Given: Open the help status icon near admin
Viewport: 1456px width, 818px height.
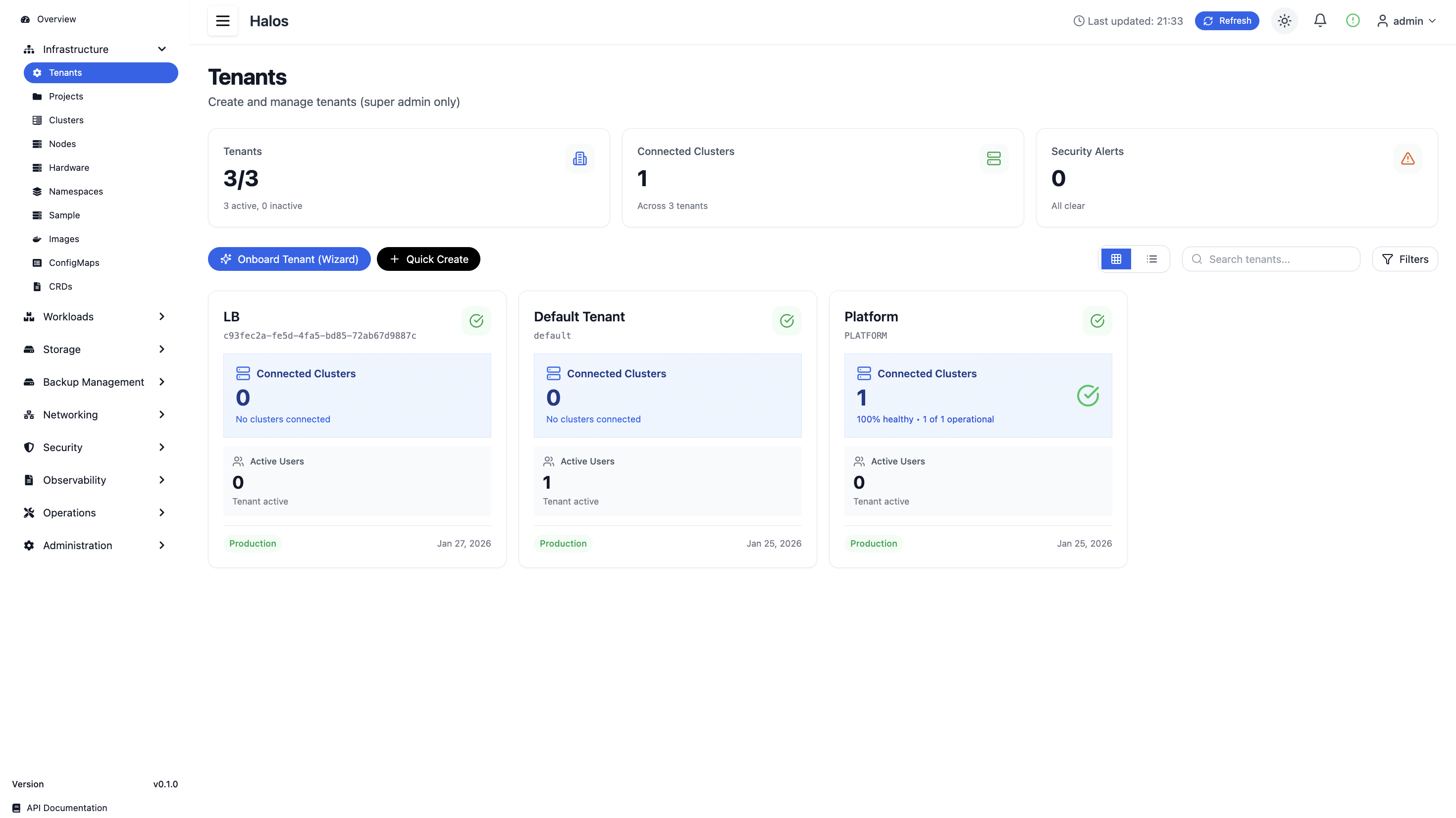Looking at the screenshot, I should pyautogui.click(x=1352, y=20).
